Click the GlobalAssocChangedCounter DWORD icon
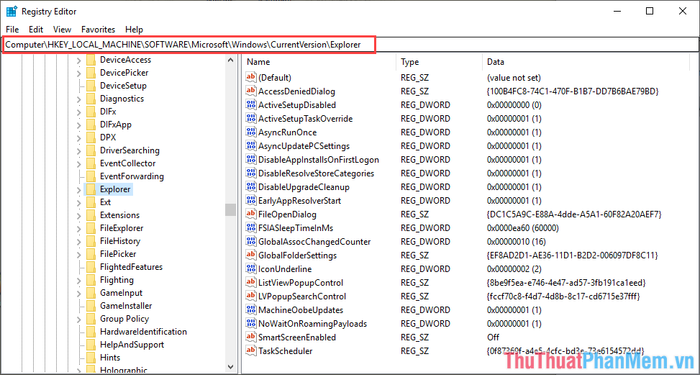Image resolution: width=700 pixels, height=375 pixels. [251, 242]
